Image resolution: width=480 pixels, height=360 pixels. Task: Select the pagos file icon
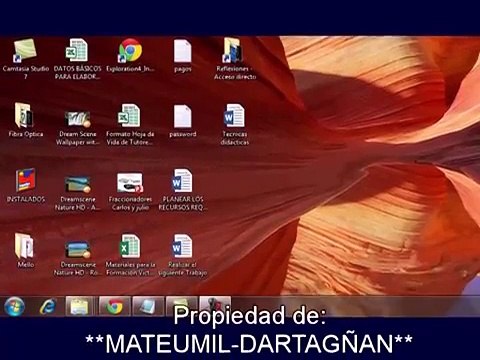coord(183,55)
